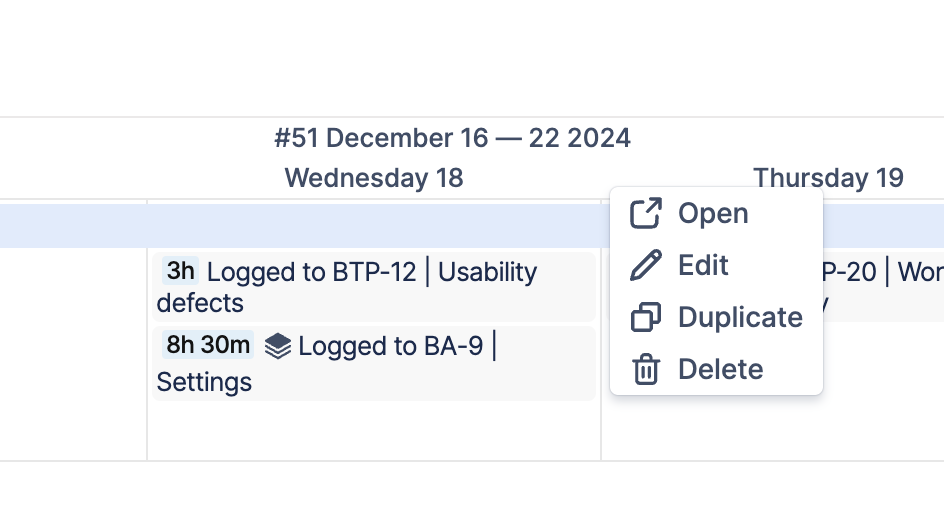Click the Duplicate overlapping-squares icon
Viewport: 944px width, 526px height.
[x=646, y=317]
